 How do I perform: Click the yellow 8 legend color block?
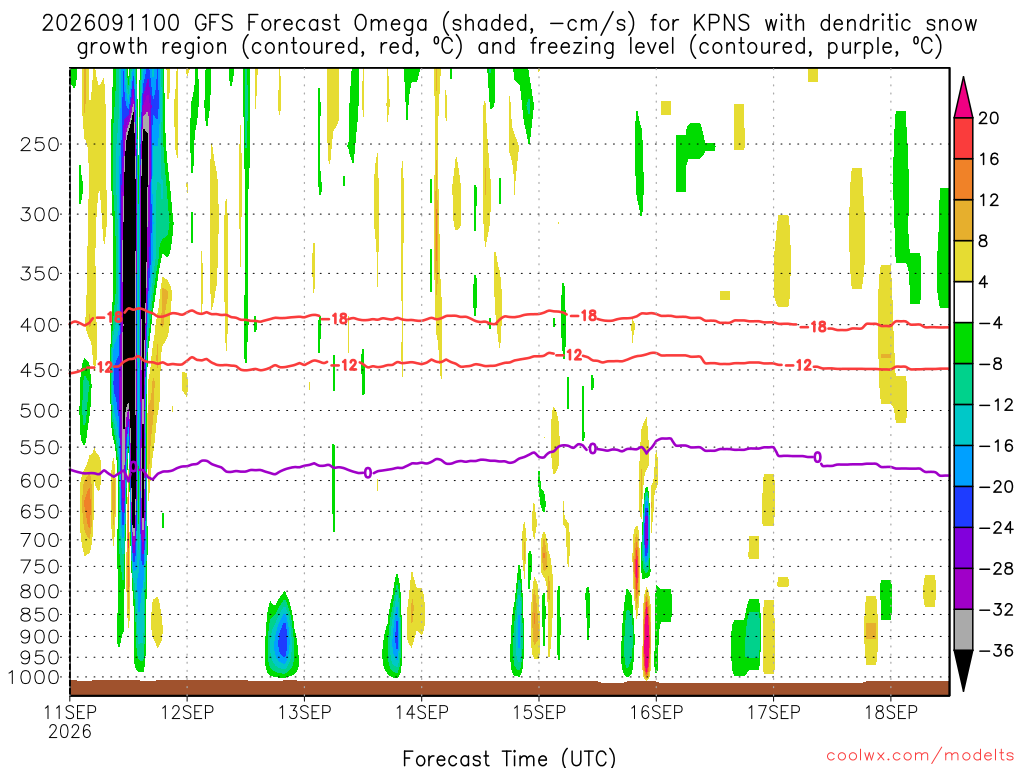[x=963, y=261]
